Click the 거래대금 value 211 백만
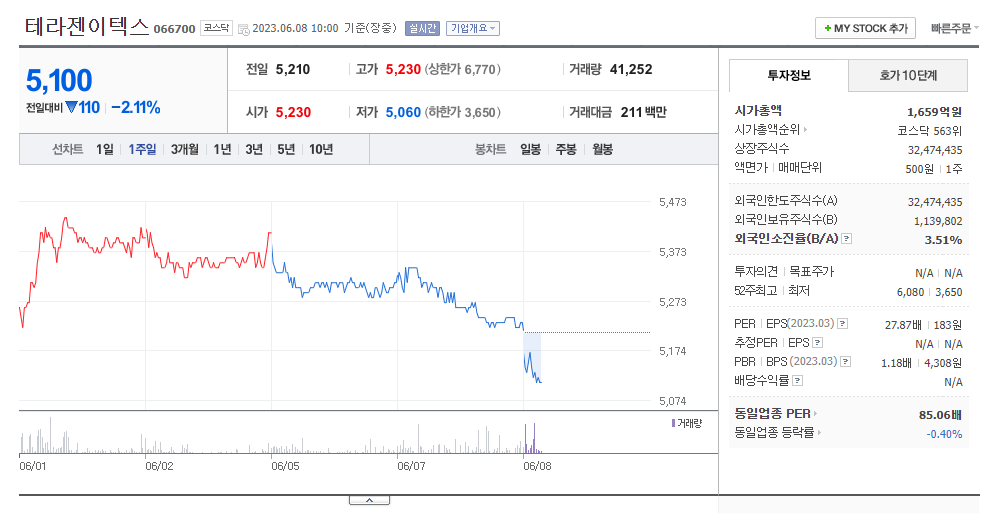This screenshot has width=1000, height=513. click(x=643, y=112)
